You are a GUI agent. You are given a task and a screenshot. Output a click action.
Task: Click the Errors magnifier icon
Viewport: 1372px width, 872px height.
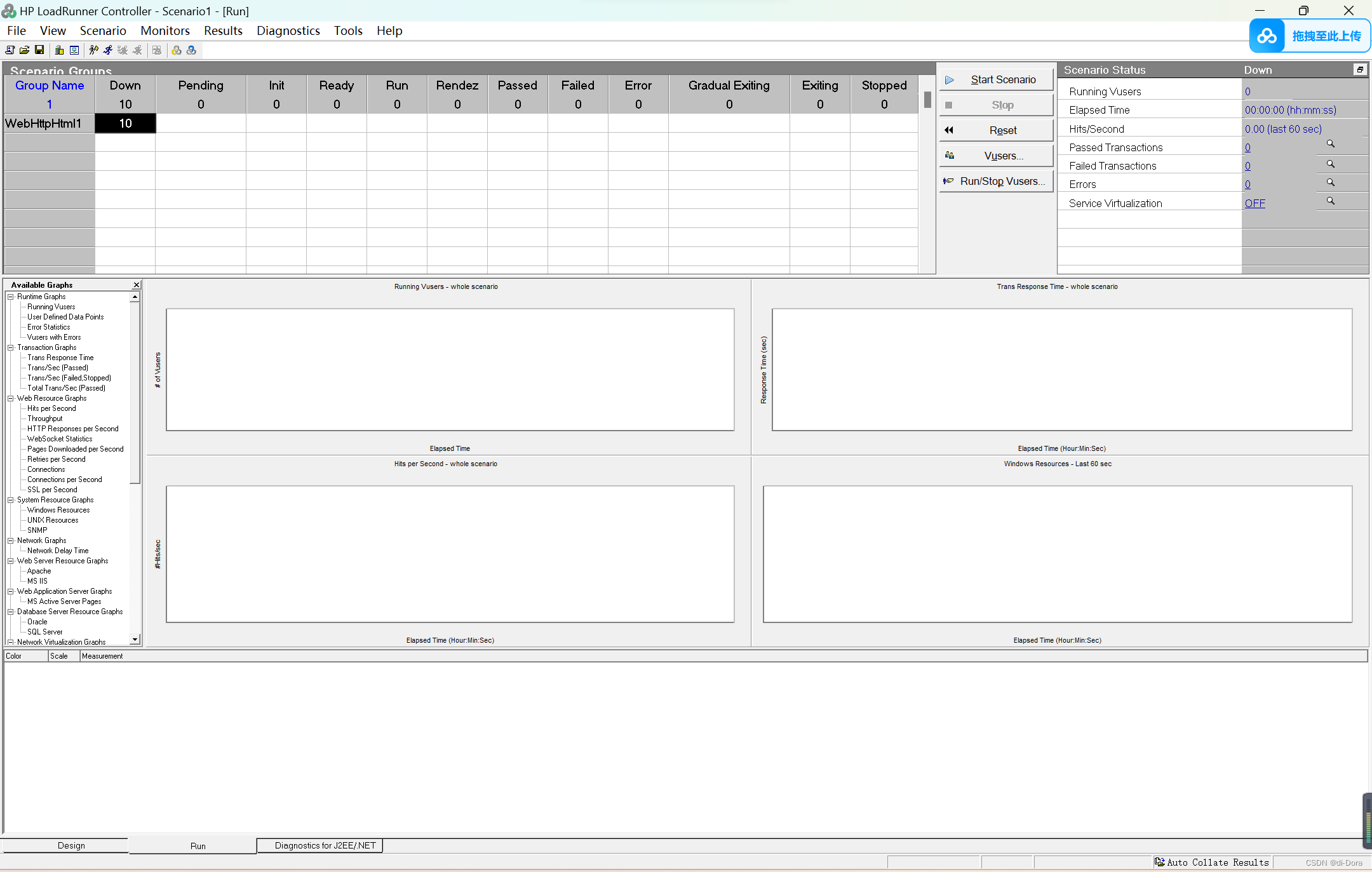(1330, 183)
